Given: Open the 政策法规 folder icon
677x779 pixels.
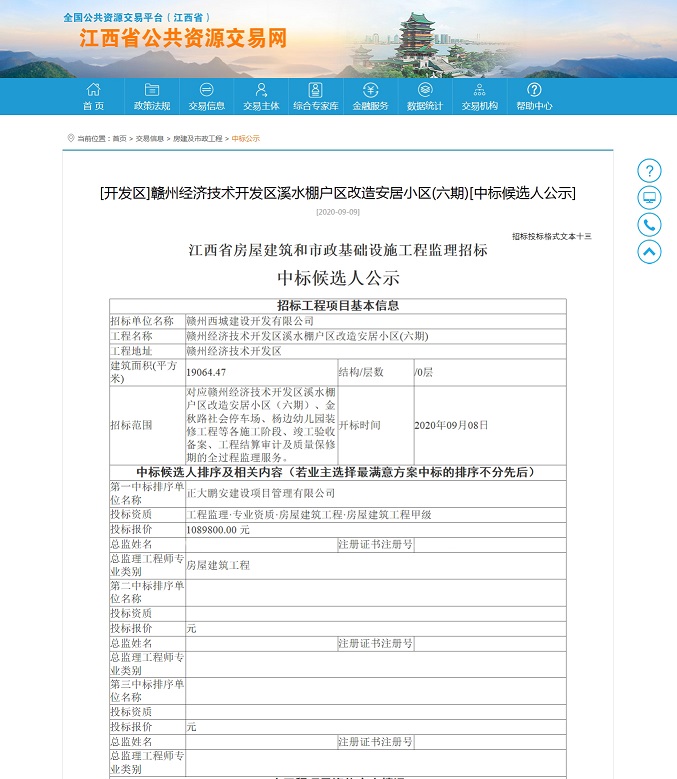Looking at the screenshot, I should [152, 89].
